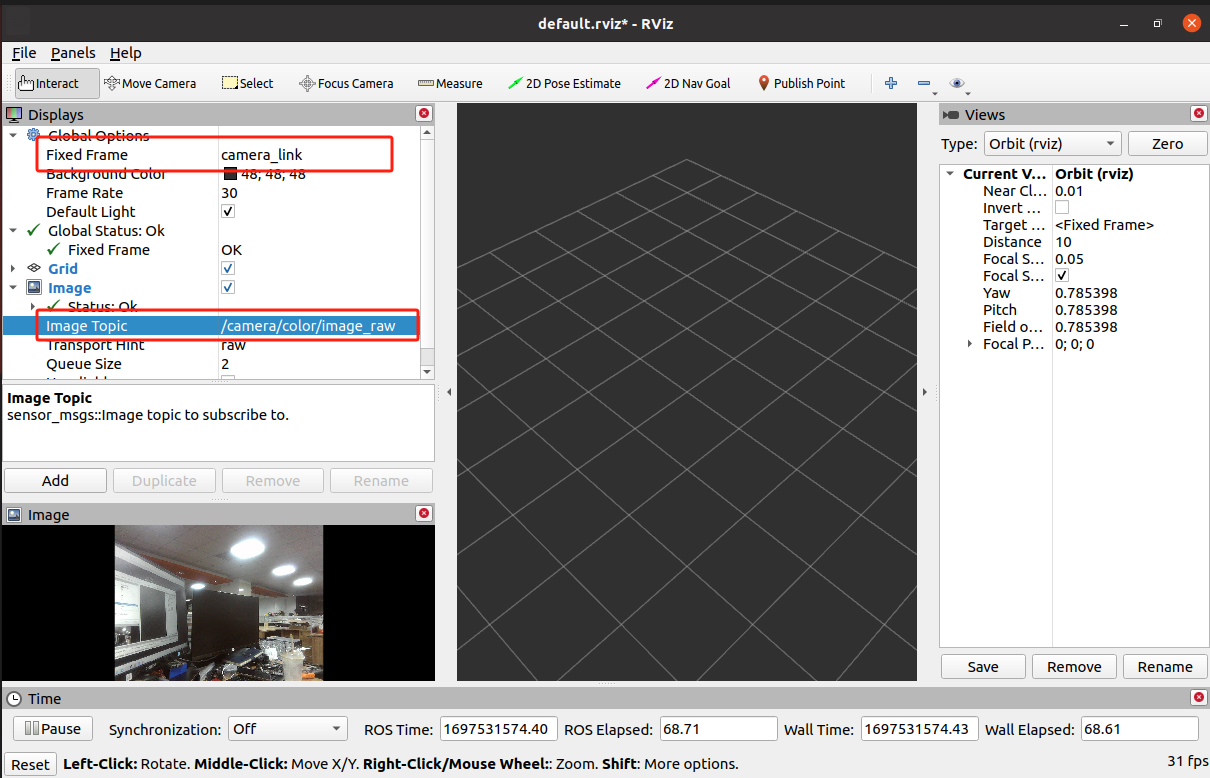The width and height of the screenshot is (1210, 778).
Task: Toggle the Default Light checkbox
Action: [228, 211]
